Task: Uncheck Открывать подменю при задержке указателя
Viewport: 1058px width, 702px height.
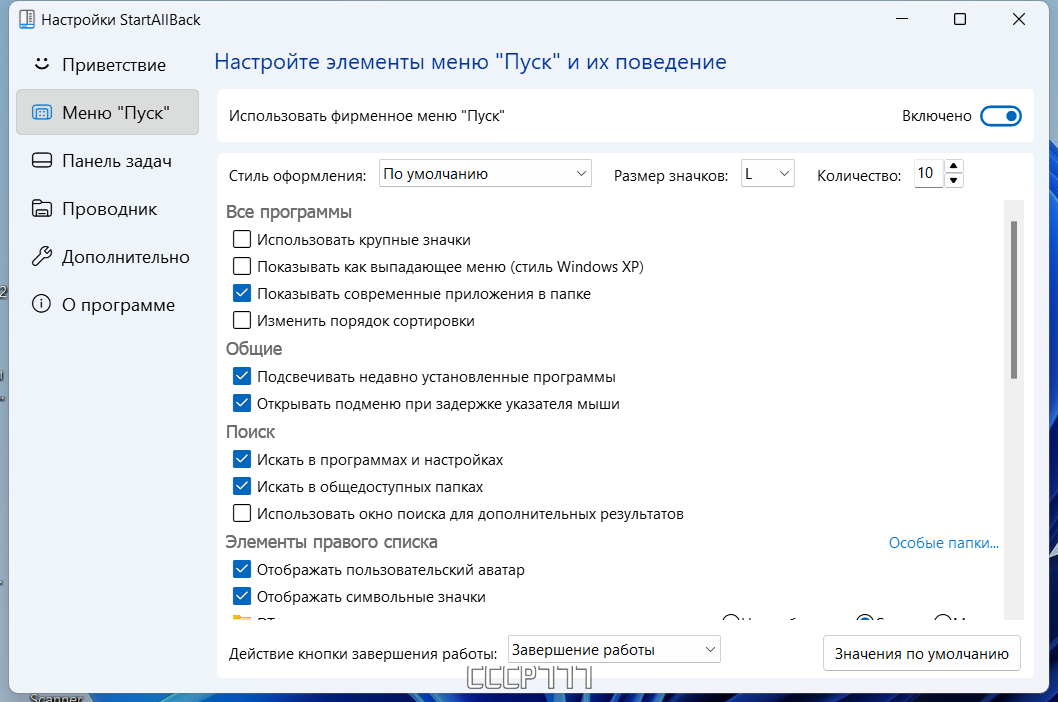Action: pyautogui.click(x=242, y=403)
